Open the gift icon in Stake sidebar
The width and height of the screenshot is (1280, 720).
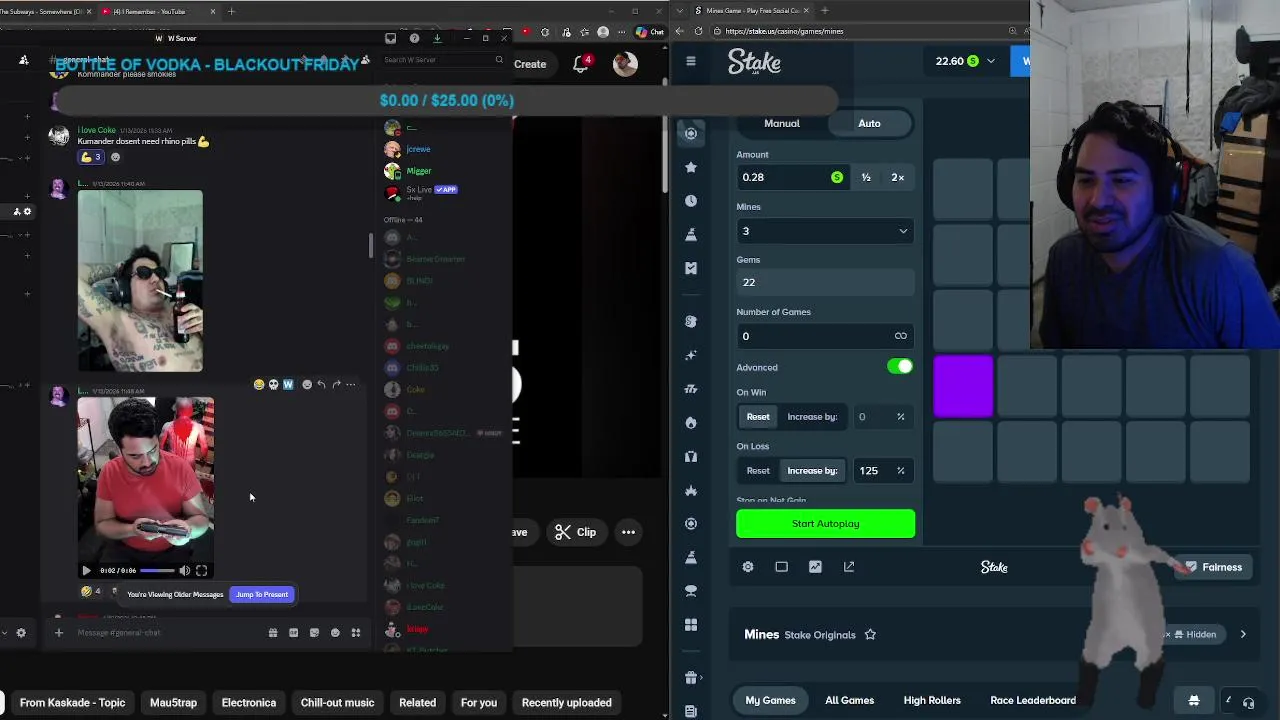[690, 678]
